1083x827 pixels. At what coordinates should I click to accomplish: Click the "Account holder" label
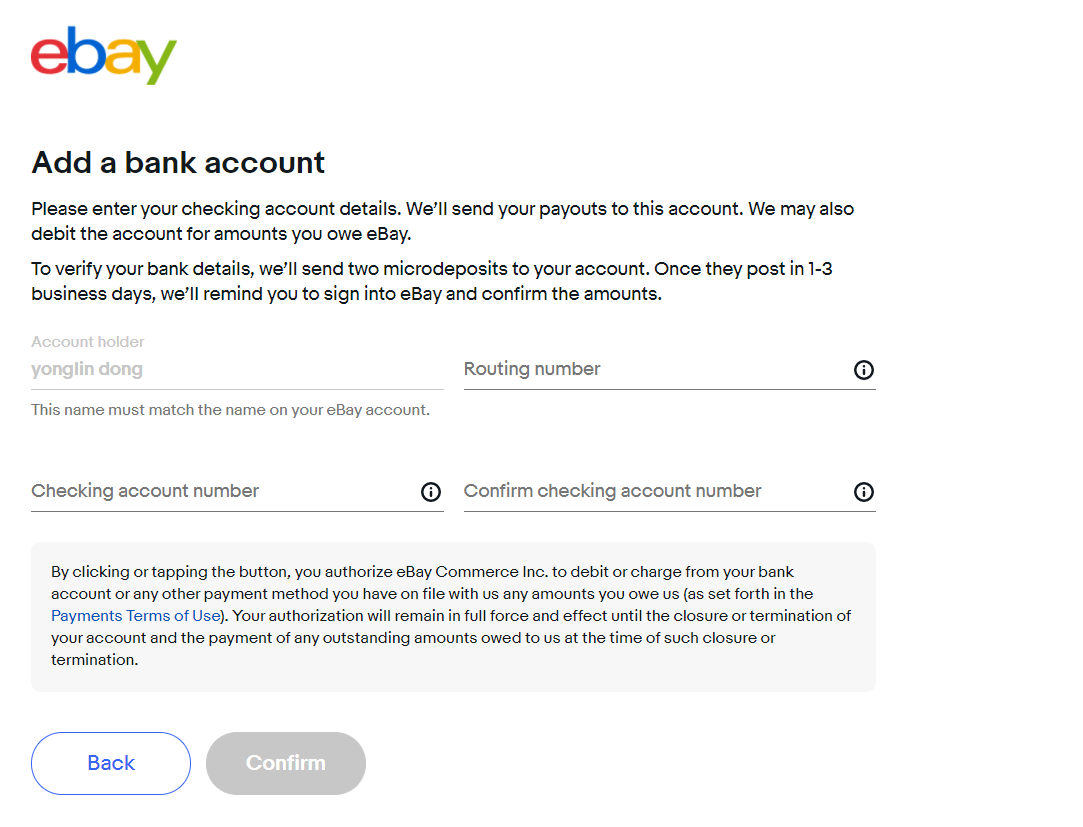point(88,342)
